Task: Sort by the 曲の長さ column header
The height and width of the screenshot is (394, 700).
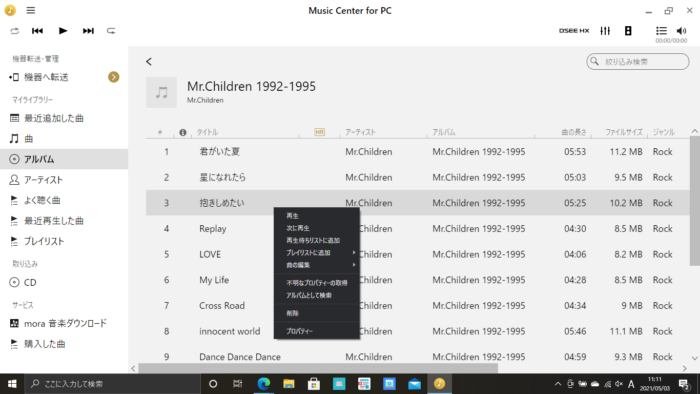Action: (574, 132)
